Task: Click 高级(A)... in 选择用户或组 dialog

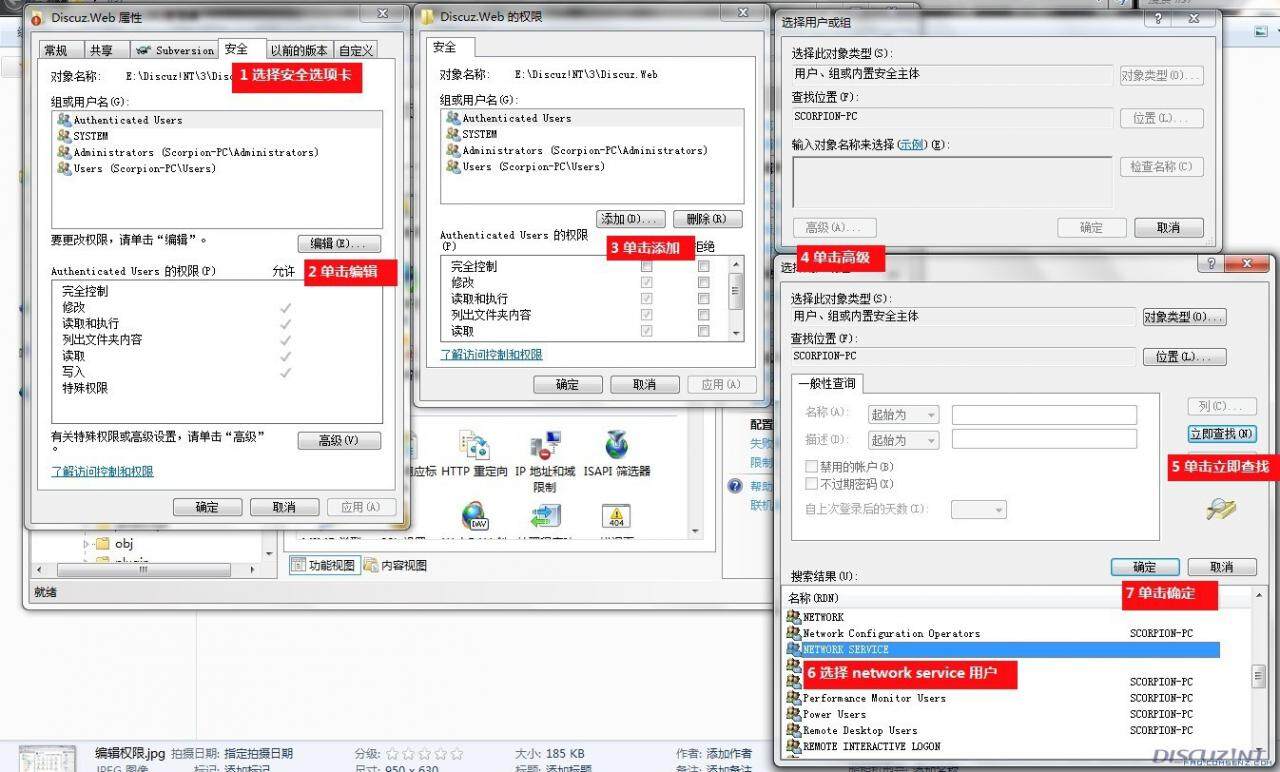Action: pyautogui.click(x=834, y=228)
